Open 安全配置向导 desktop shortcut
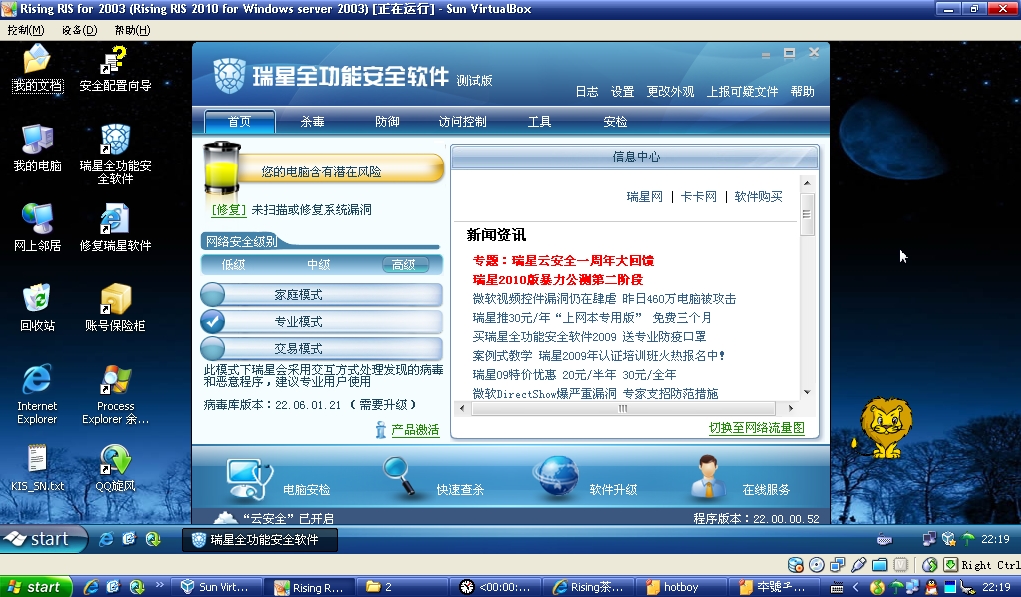1021x597 pixels. 115,68
